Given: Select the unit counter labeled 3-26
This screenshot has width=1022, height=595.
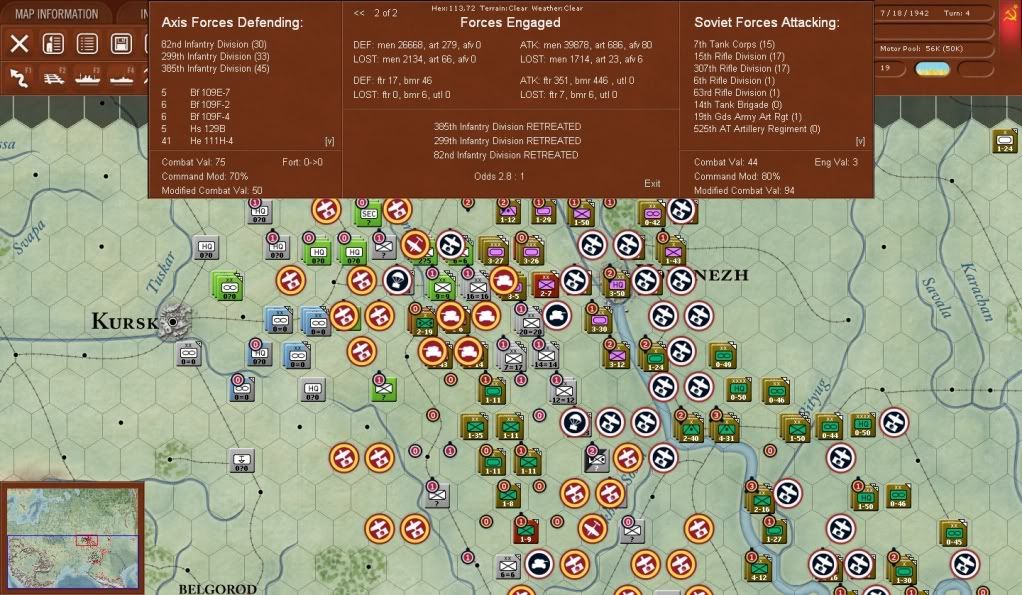Looking at the screenshot, I should click(531, 252).
